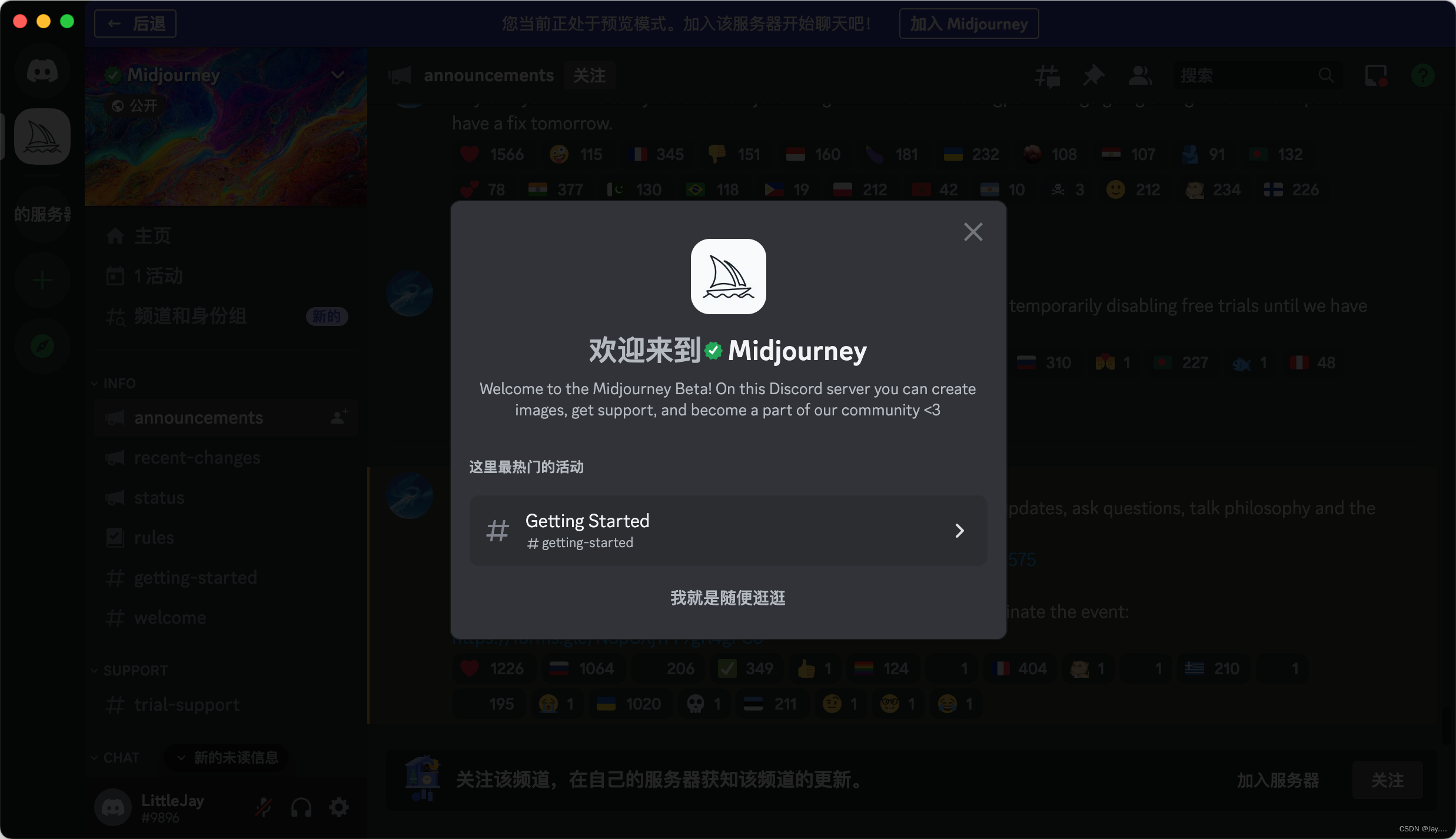Toggle the skull reaction with count 1

point(704,704)
